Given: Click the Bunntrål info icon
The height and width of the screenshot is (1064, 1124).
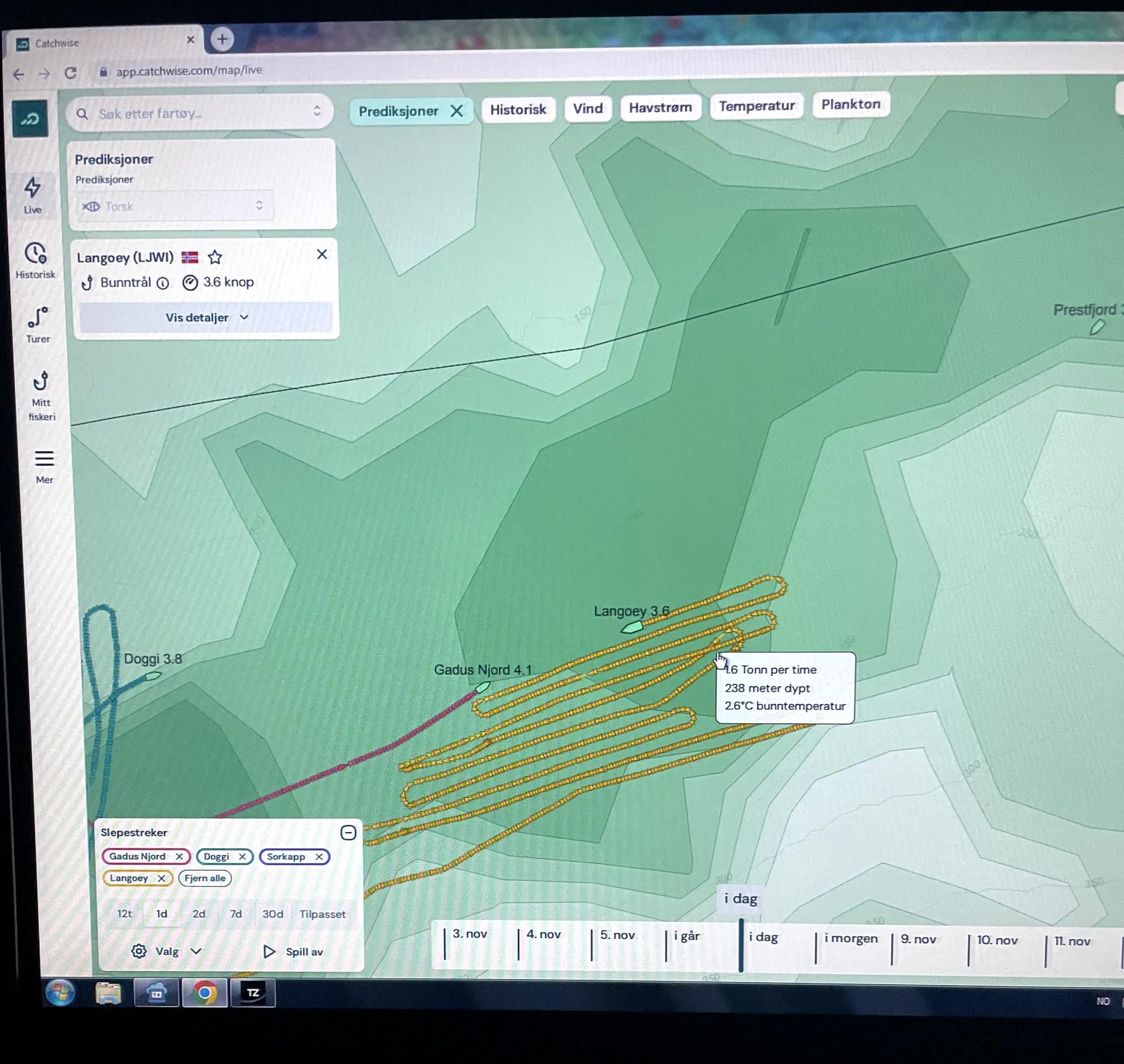Looking at the screenshot, I should coord(163,283).
